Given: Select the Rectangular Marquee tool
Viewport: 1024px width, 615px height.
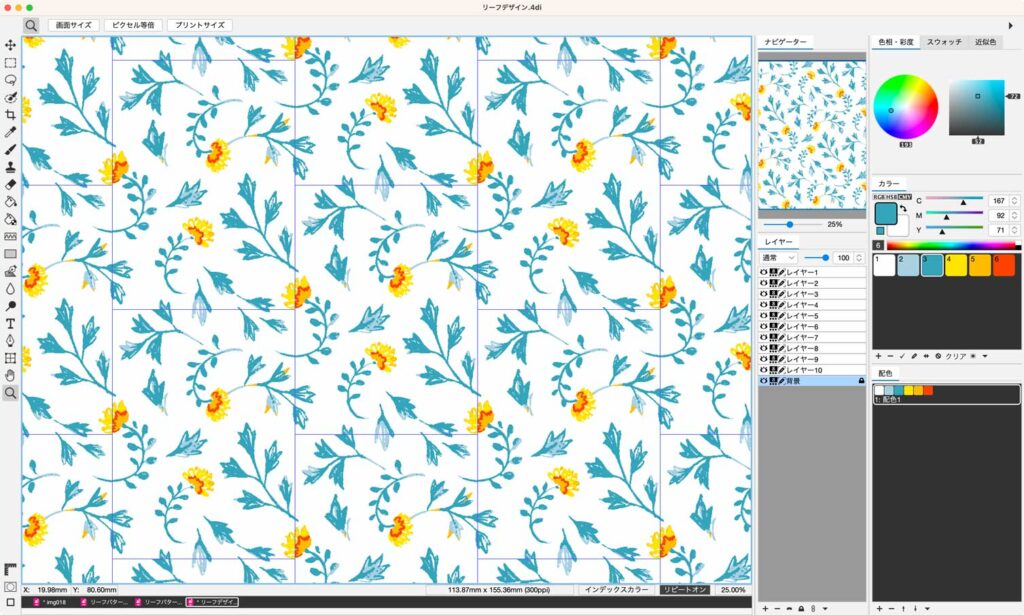Looking at the screenshot, I should (10, 63).
